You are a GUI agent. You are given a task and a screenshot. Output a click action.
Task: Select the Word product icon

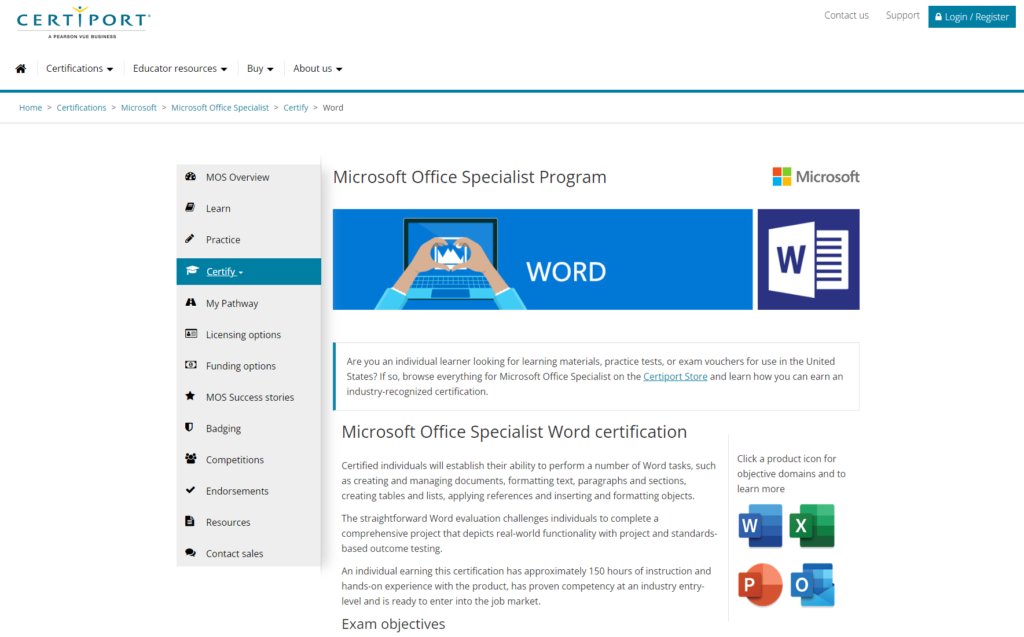click(760, 525)
